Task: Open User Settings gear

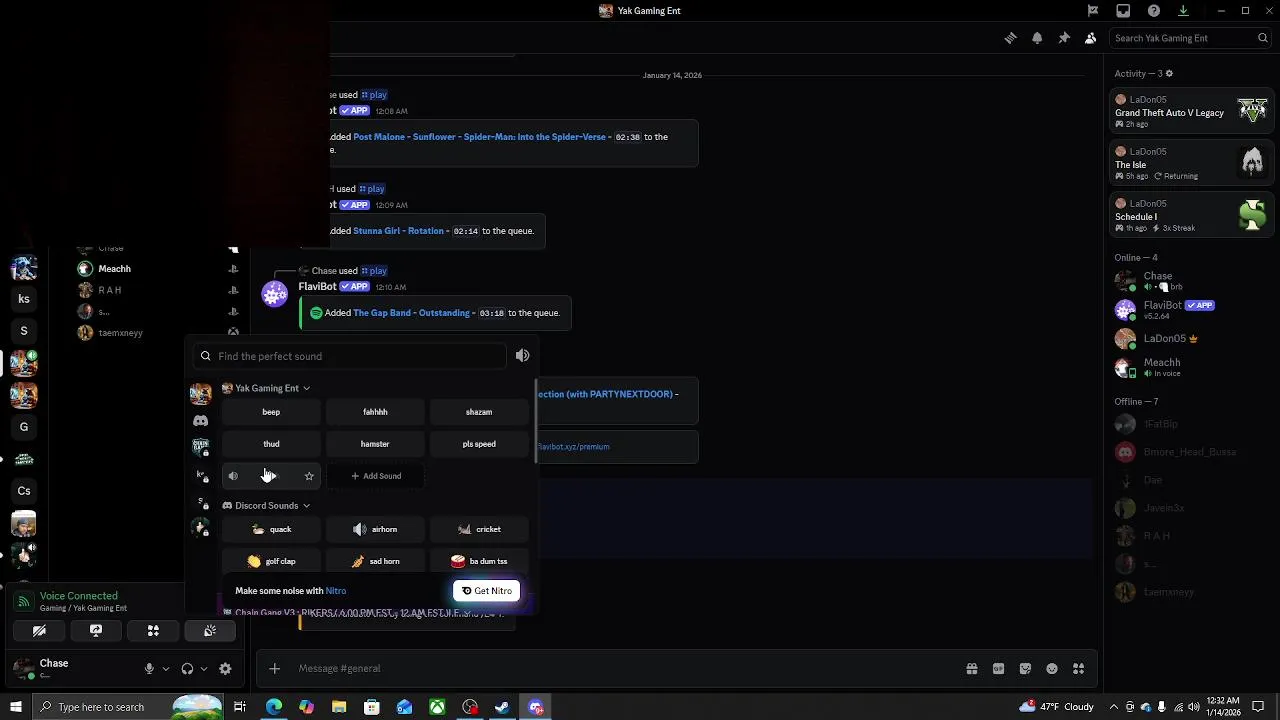Action: 225,669
